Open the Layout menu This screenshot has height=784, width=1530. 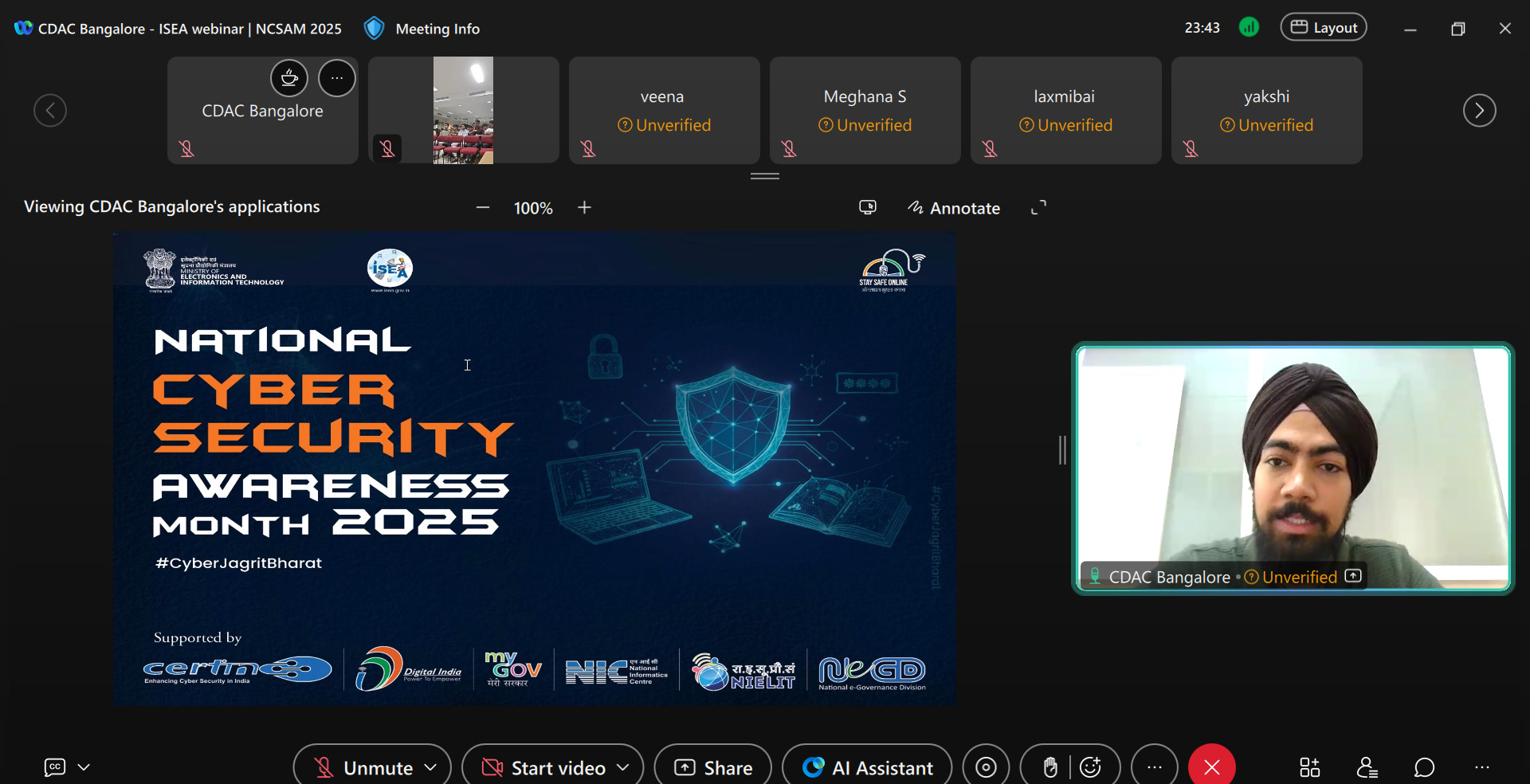point(1324,28)
